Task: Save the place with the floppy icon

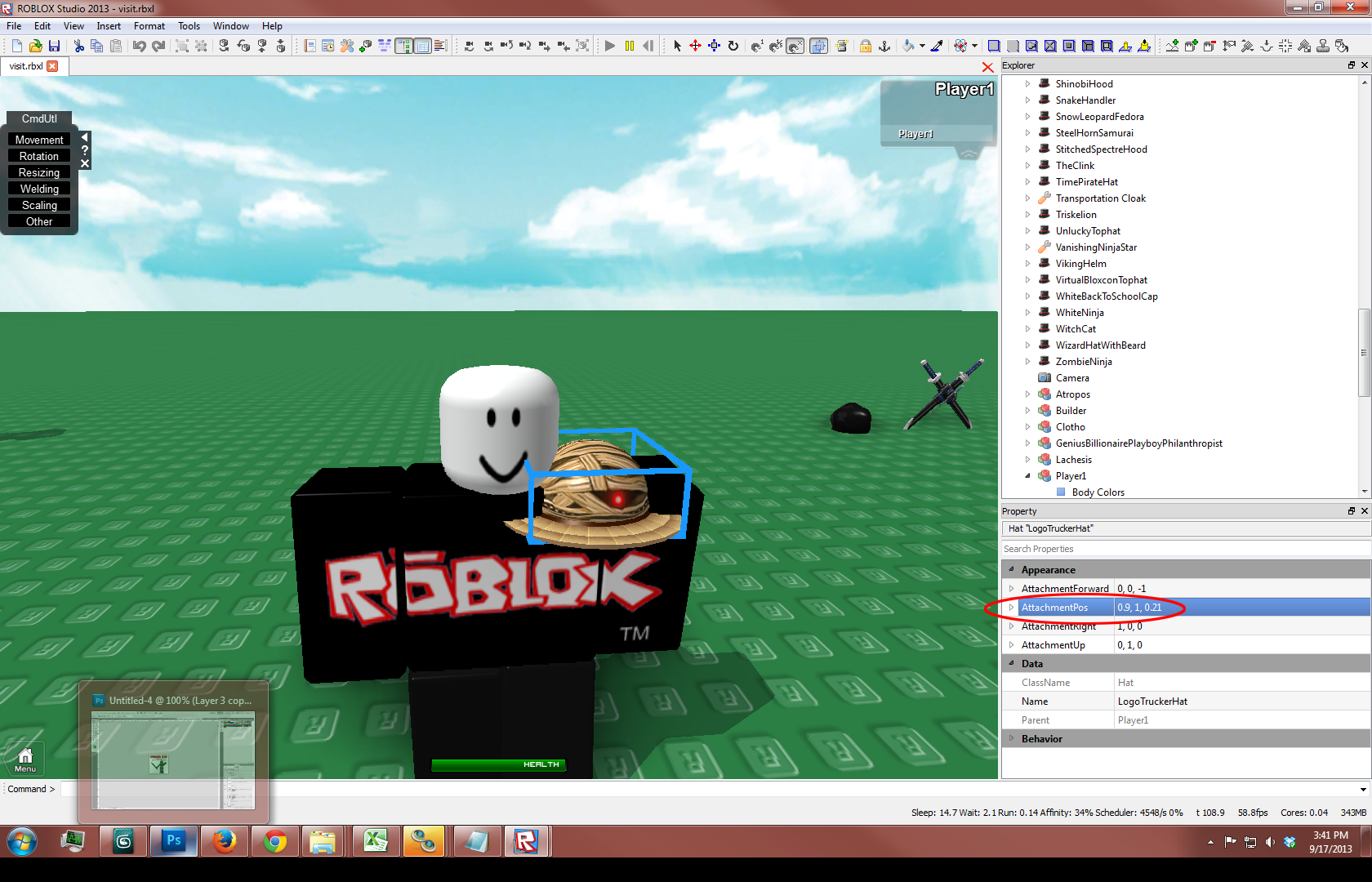Action: [54, 46]
